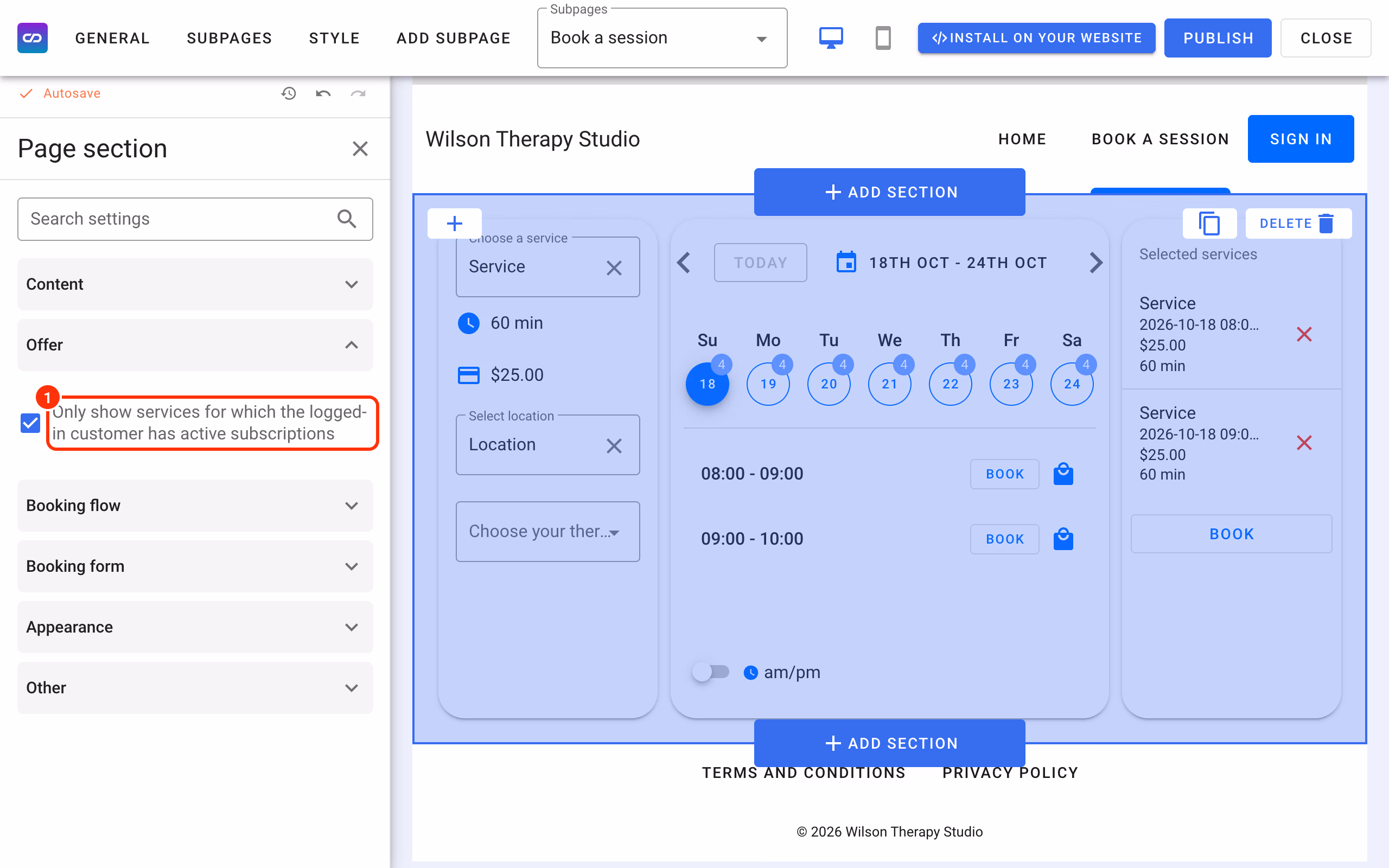The image size is (1389, 868).
Task: Expand the Booking flow group
Action: point(195,506)
